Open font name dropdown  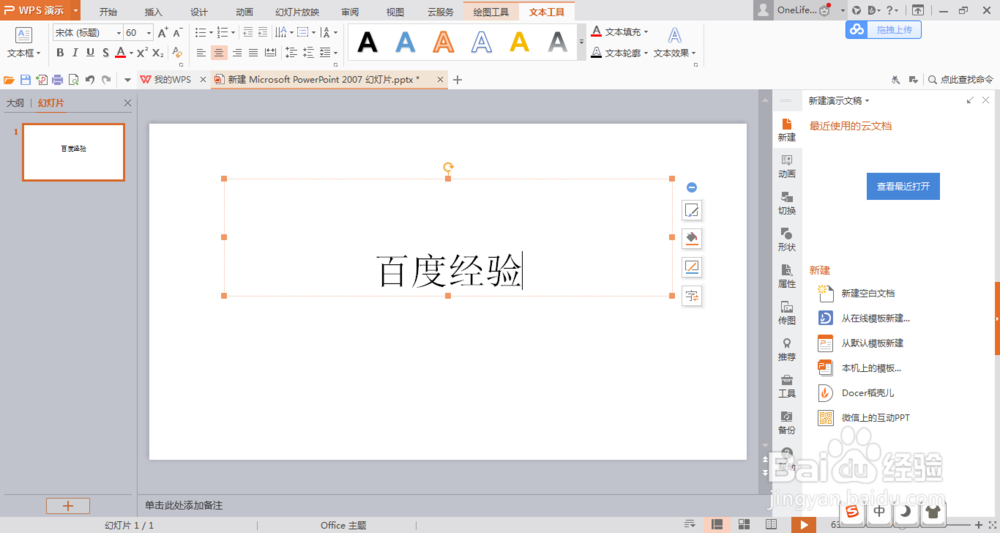coord(119,33)
